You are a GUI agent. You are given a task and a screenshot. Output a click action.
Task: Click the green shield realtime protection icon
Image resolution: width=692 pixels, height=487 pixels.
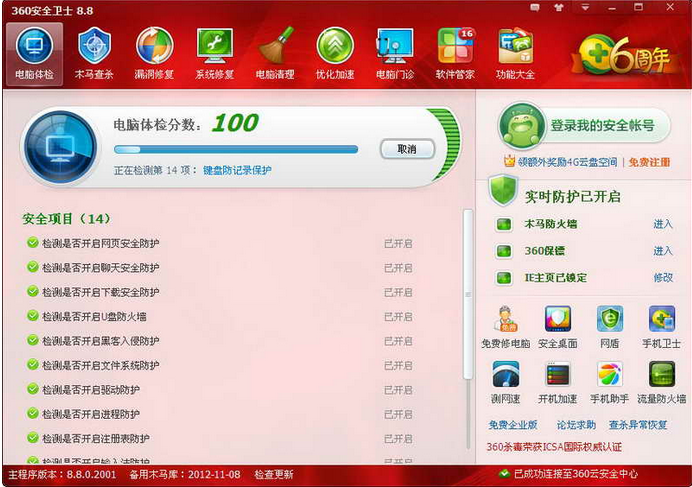[503, 190]
